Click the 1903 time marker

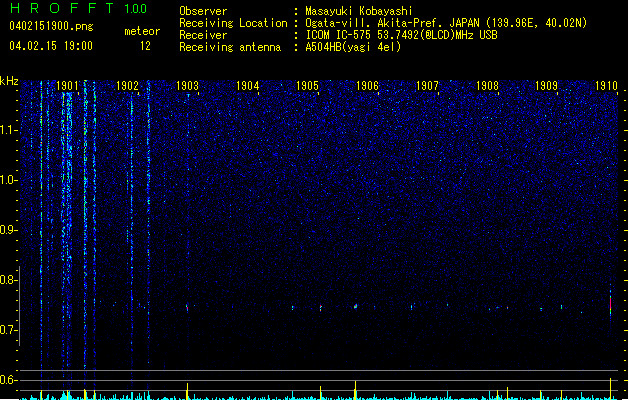click(x=187, y=85)
